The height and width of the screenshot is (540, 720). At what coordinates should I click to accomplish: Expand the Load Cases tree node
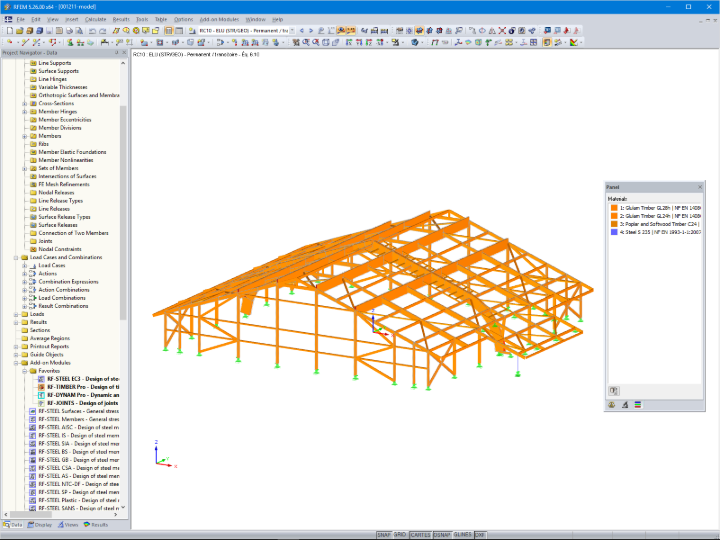[x=25, y=265]
